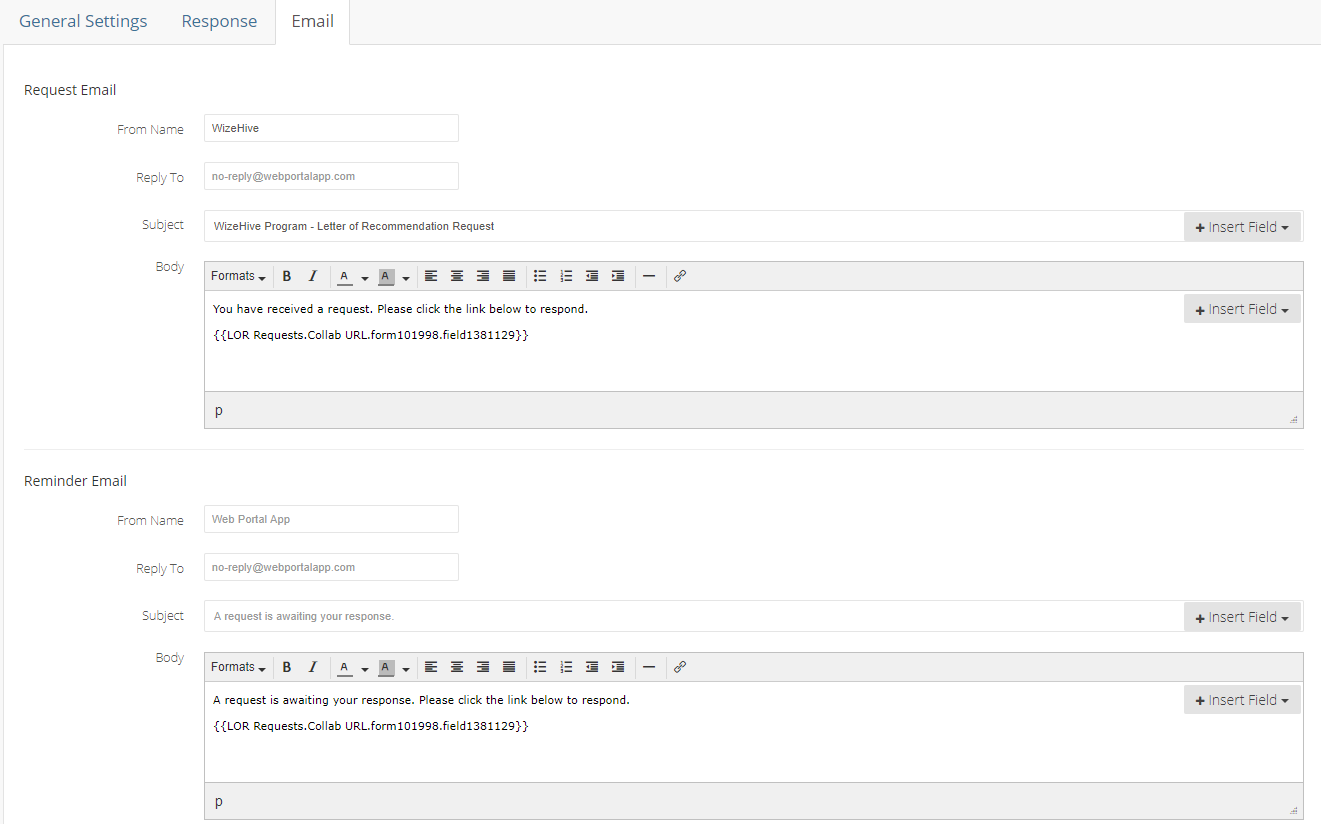Open Formats dropdown in Request Email editor
1321x824 pixels.
tap(238, 276)
